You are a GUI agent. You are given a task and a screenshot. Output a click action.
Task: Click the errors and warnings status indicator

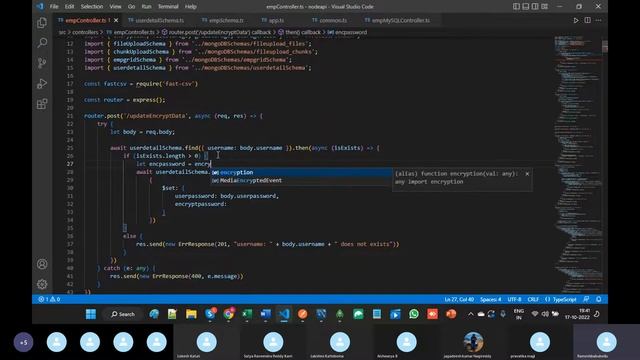(x=49, y=299)
